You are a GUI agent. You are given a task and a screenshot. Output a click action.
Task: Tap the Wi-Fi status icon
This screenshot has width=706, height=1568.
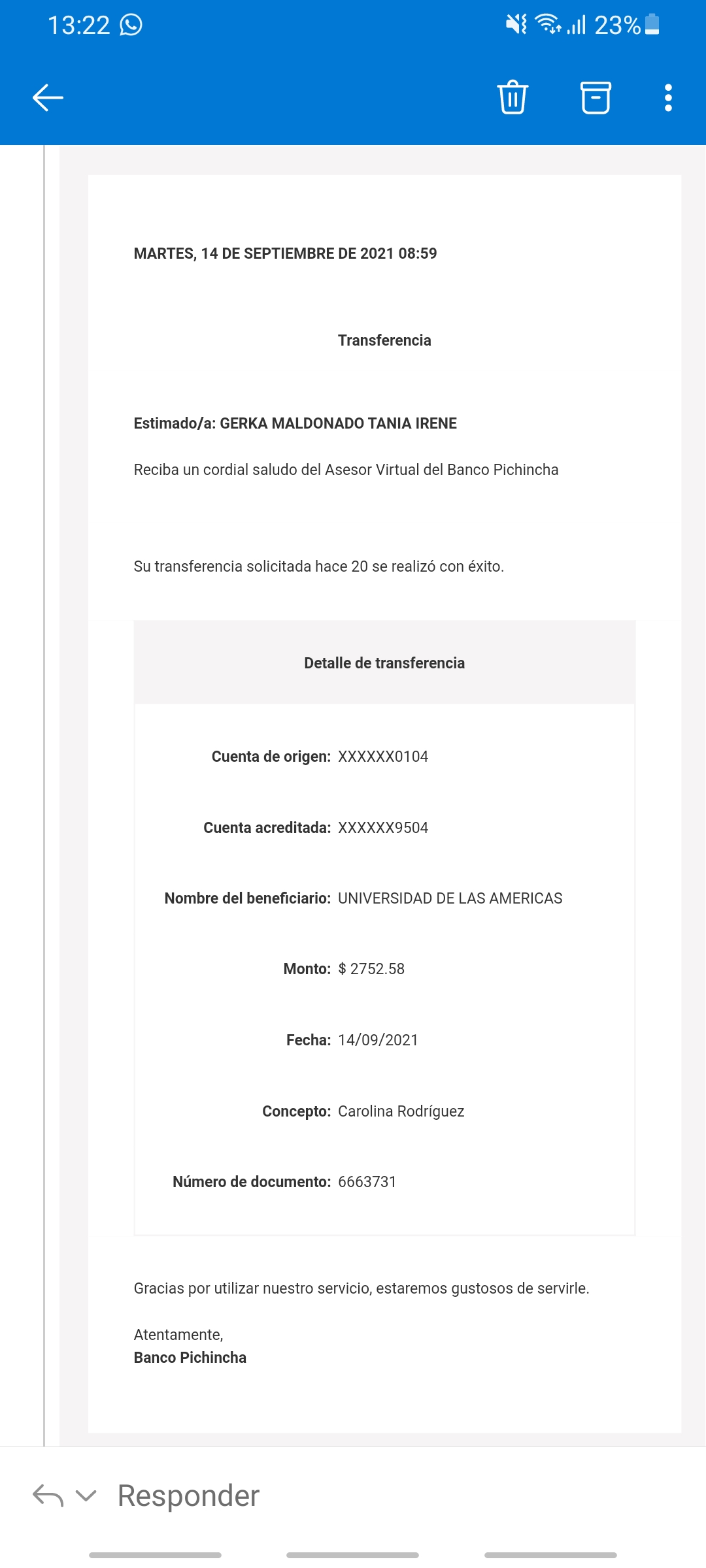point(546,25)
